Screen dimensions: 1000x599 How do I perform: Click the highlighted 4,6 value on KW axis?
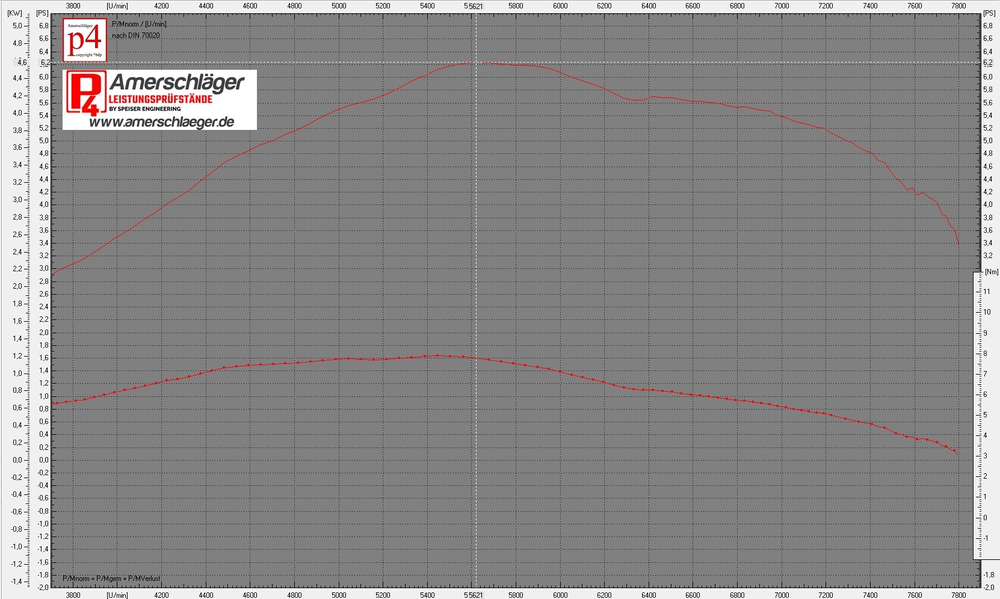click(x=17, y=62)
